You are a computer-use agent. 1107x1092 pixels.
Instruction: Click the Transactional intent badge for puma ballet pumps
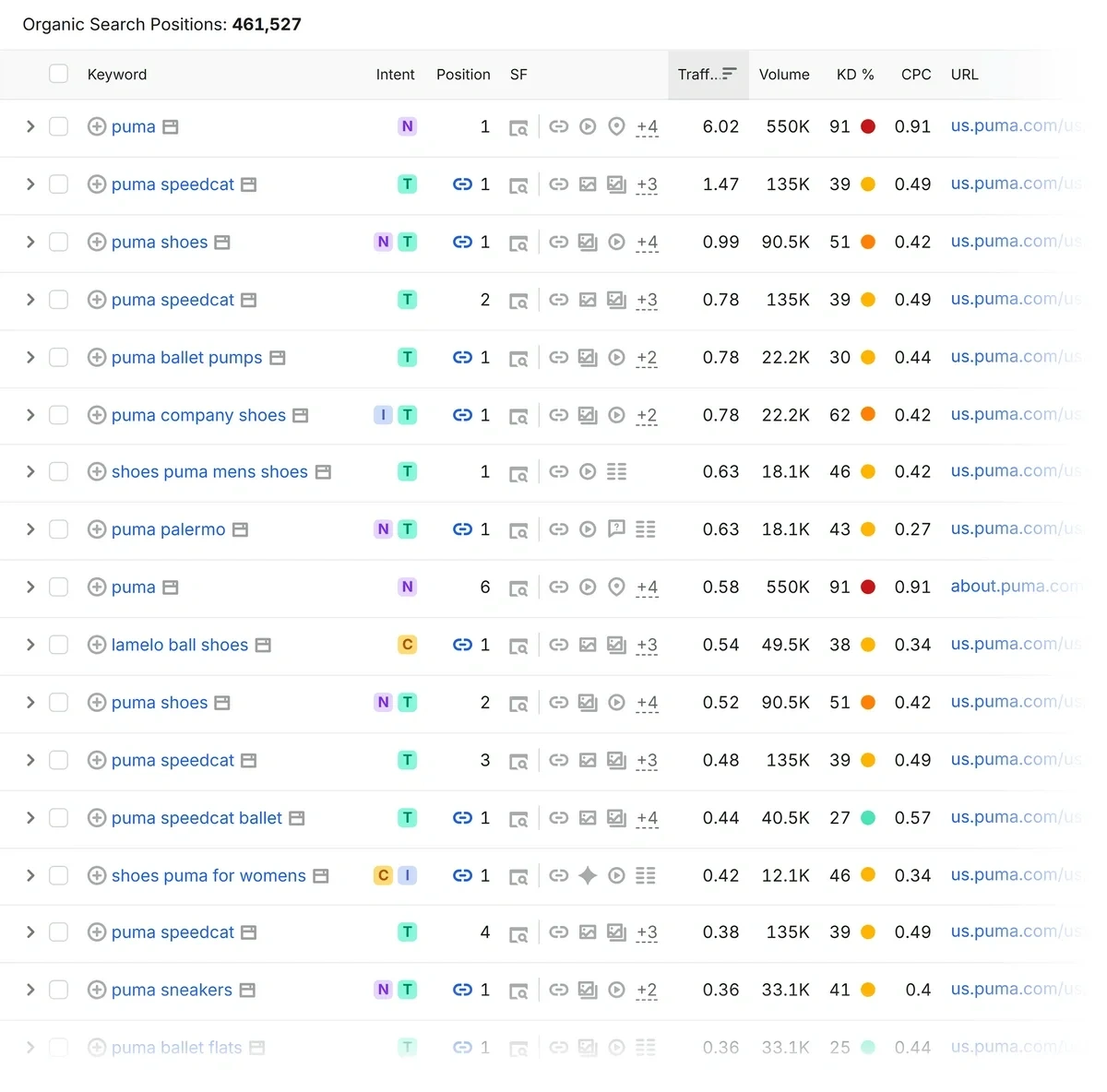click(x=407, y=357)
